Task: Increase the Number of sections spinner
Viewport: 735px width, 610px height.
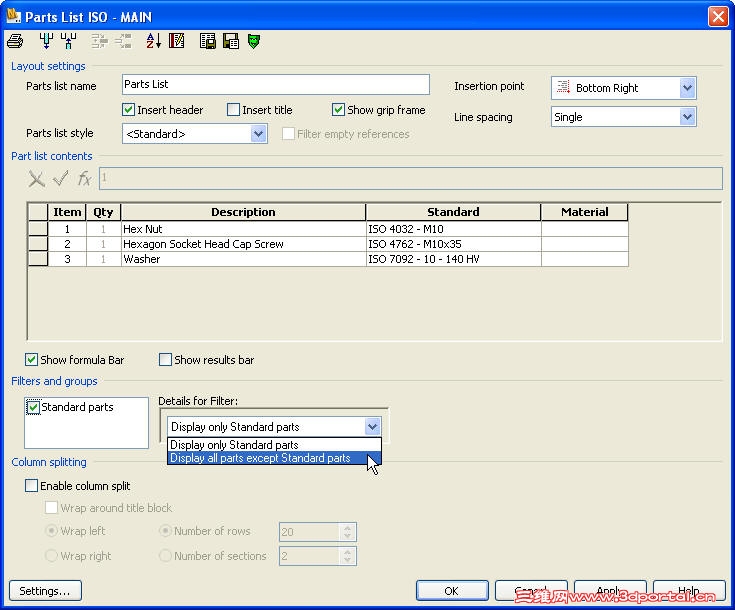Action: (347, 552)
